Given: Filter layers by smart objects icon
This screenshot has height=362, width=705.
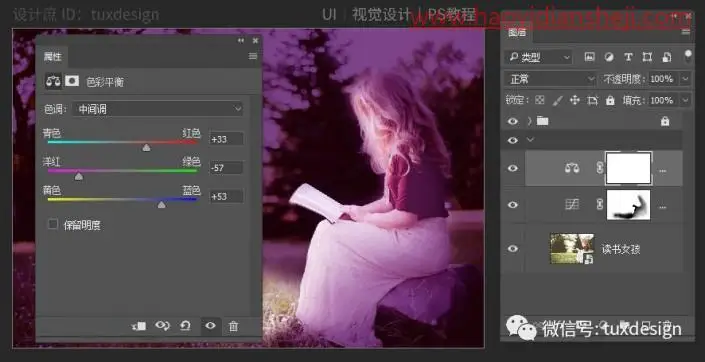Looking at the screenshot, I should 667,57.
